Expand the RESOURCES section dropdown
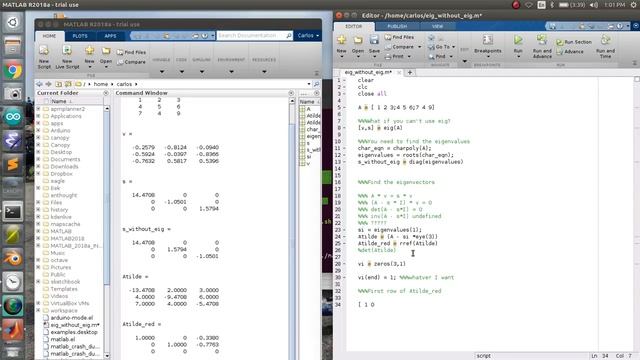This screenshot has width=640, height=360. point(264,72)
